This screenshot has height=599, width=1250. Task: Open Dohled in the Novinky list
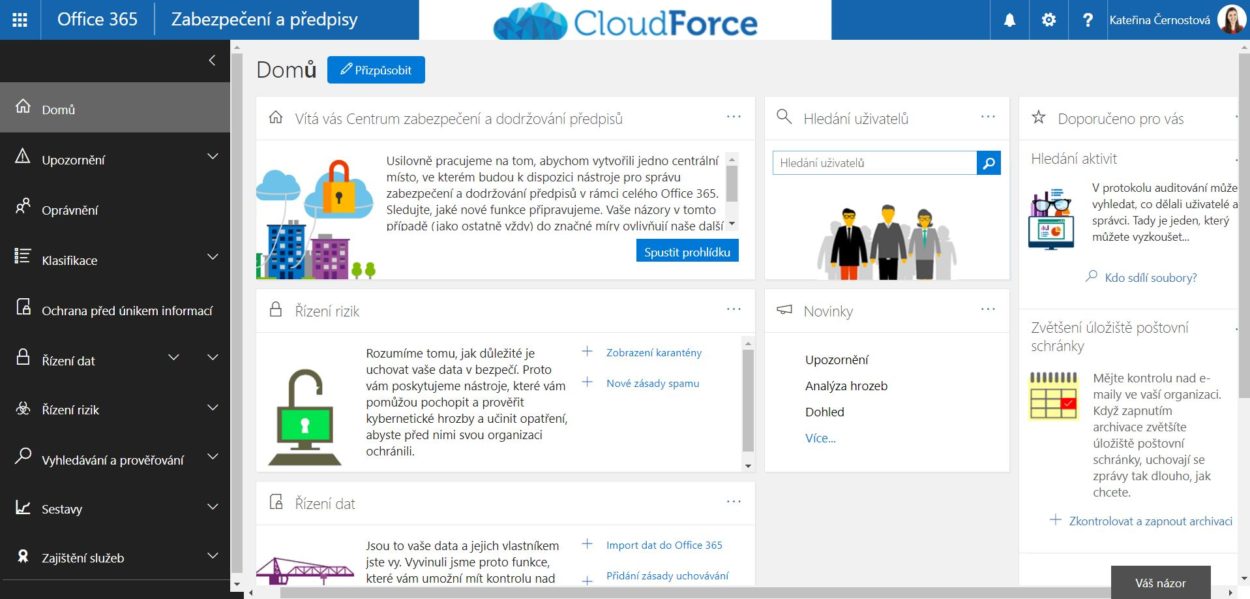click(x=825, y=412)
